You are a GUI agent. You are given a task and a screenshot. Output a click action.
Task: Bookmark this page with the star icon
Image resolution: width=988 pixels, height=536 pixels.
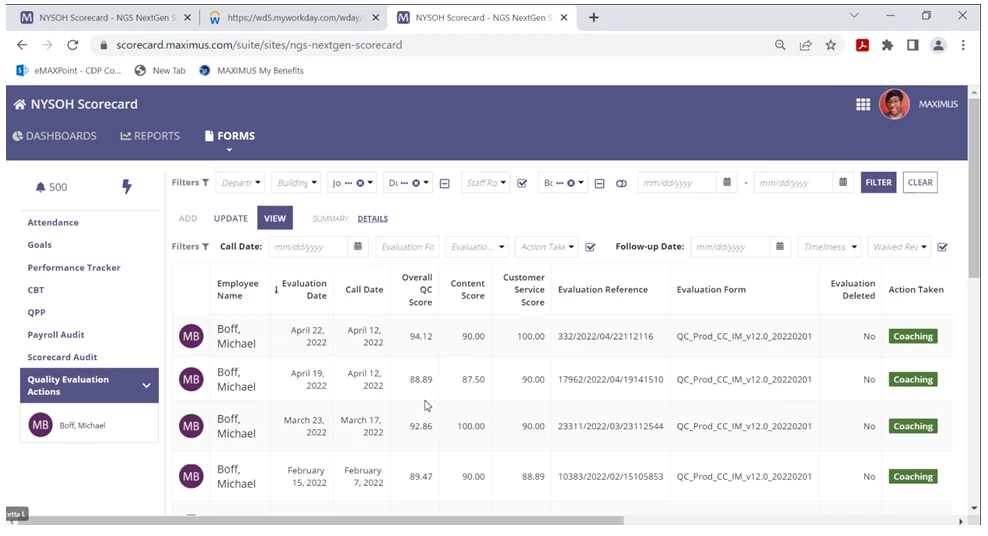point(830,45)
